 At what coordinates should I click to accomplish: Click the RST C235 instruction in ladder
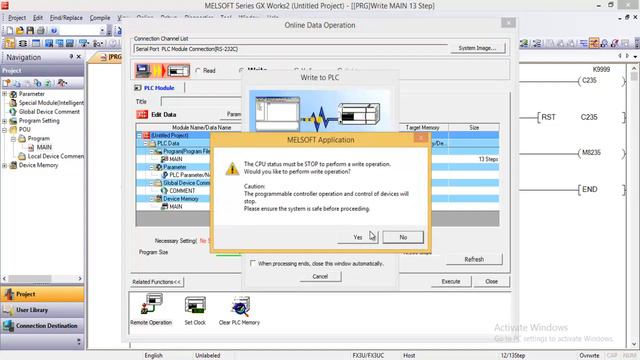pos(580,118)
